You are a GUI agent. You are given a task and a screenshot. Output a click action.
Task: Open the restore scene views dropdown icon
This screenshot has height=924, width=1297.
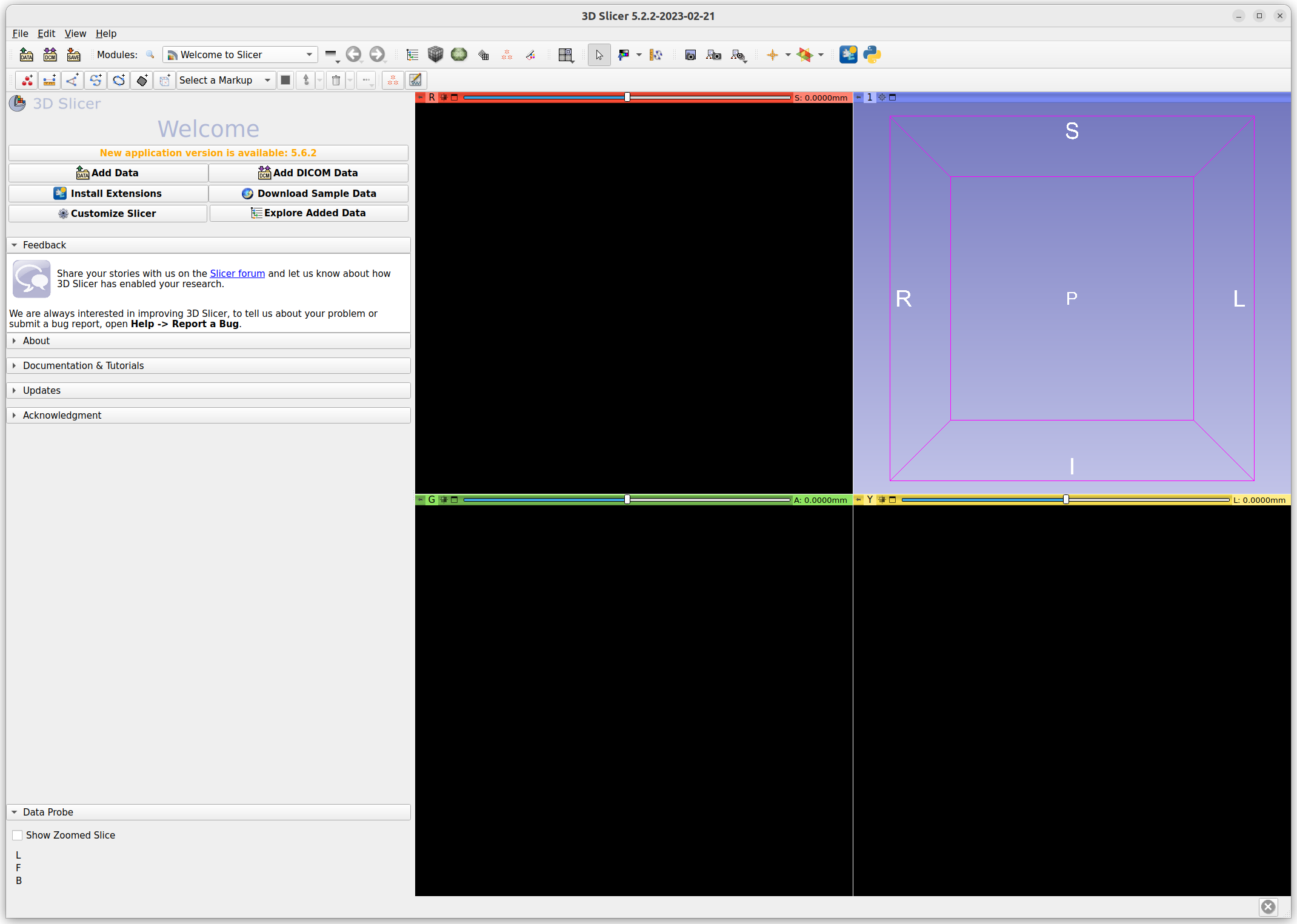coord(738,55)
